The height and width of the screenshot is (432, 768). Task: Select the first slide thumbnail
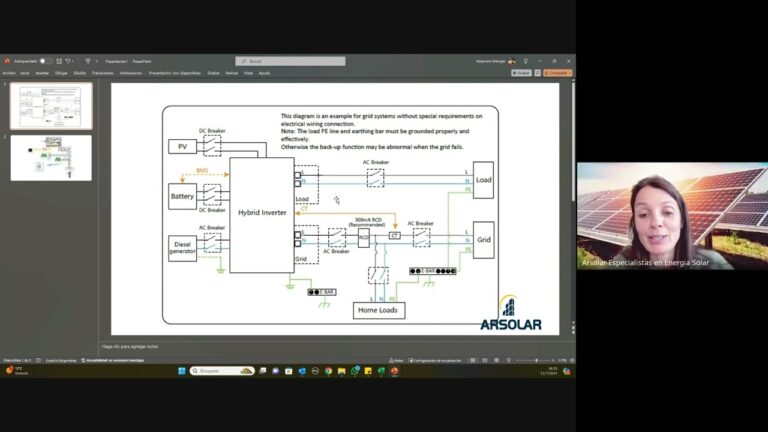click(51, 106)
